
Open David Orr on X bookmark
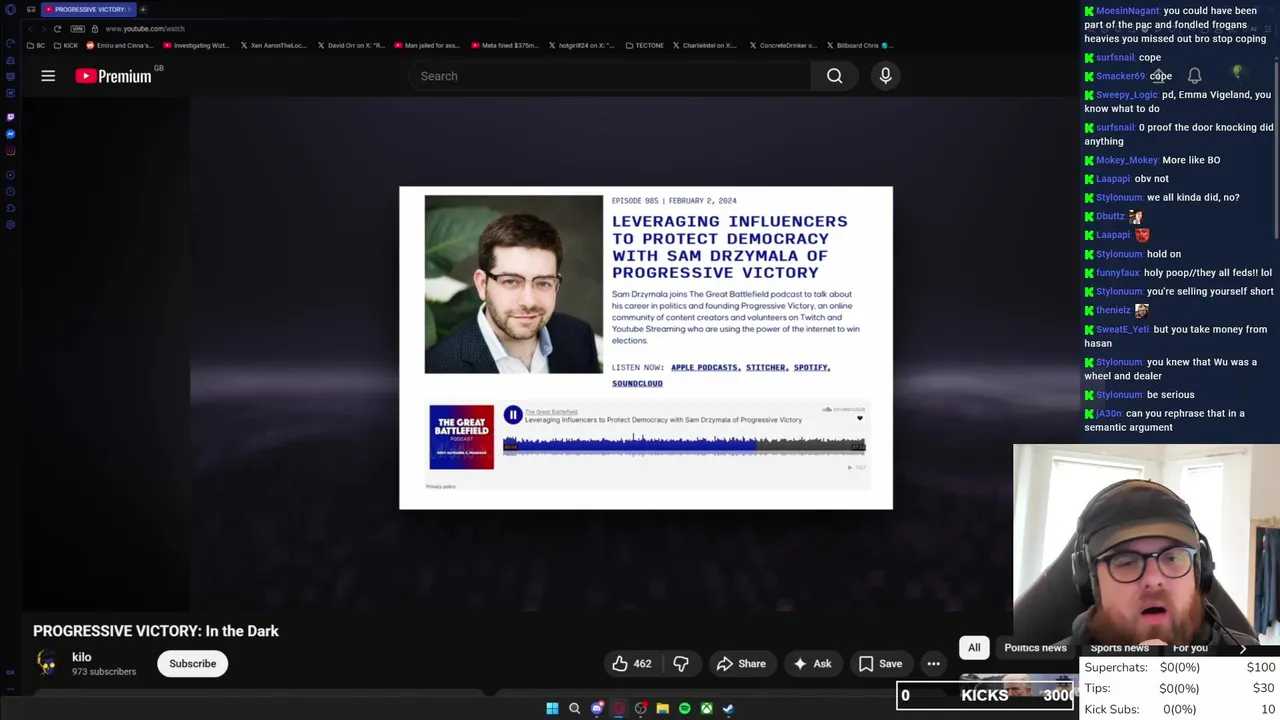coord(352,45)
